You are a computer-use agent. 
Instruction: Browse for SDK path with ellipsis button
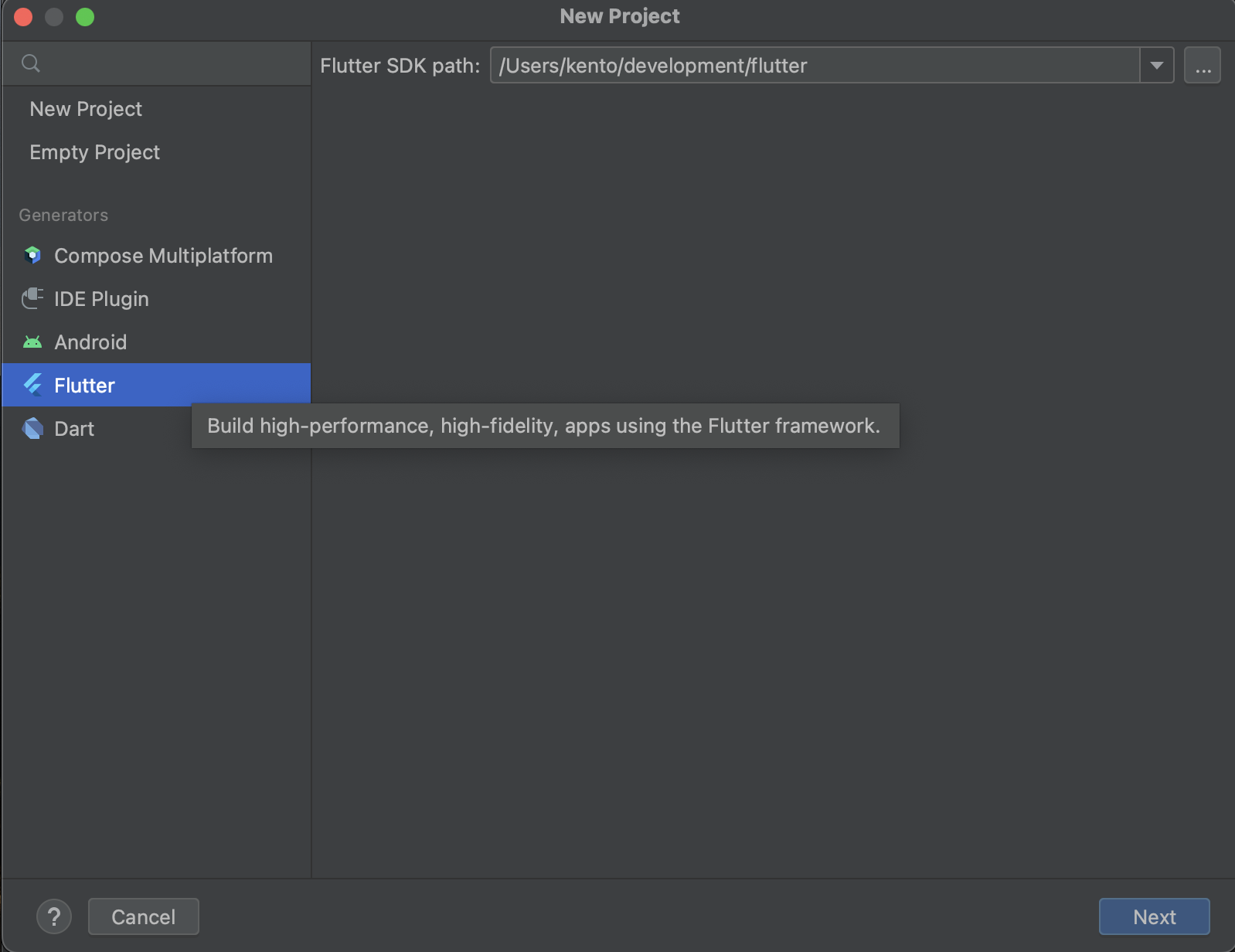[1203, 66]
